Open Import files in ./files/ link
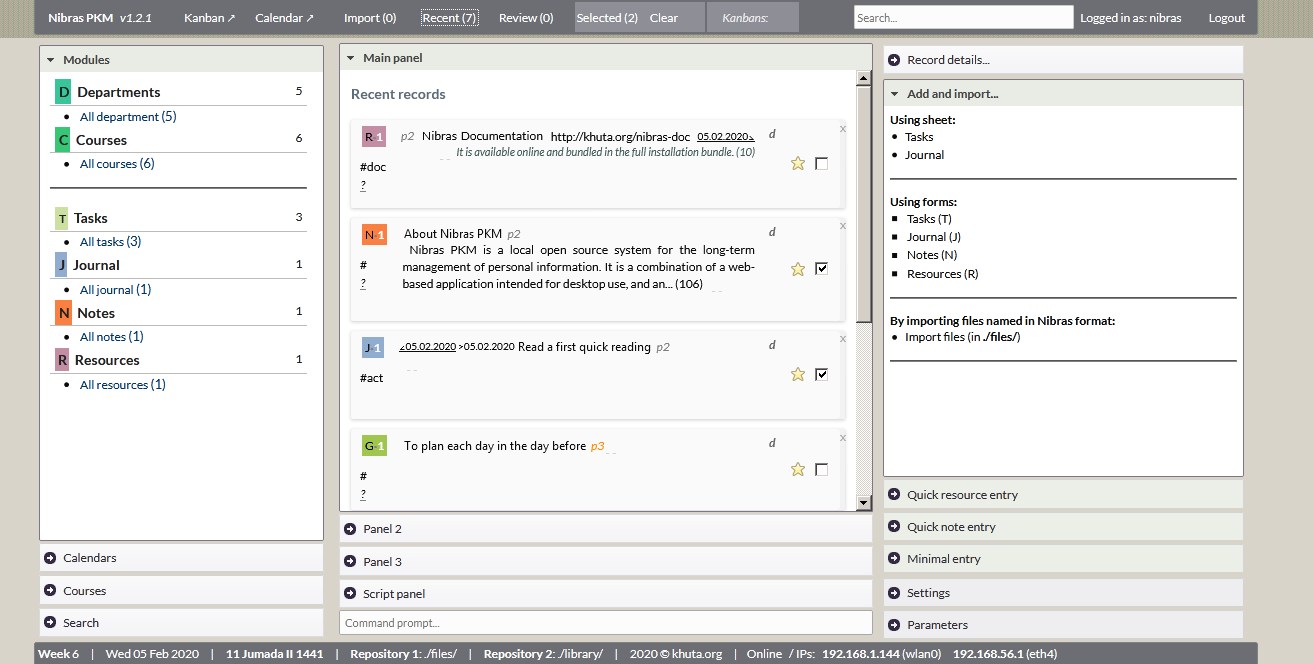The width and height of the screenshot is (1313, 664). coord(962,337)
